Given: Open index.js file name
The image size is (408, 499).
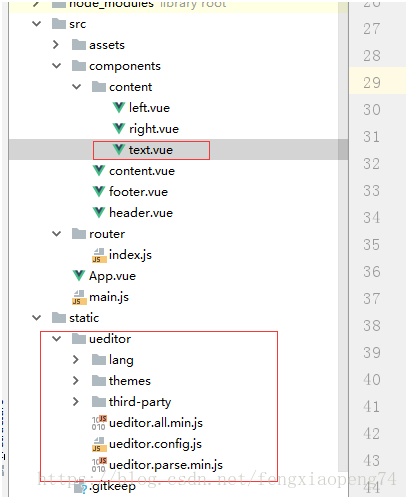Looking at the screenshot, I should click(130, 255).
